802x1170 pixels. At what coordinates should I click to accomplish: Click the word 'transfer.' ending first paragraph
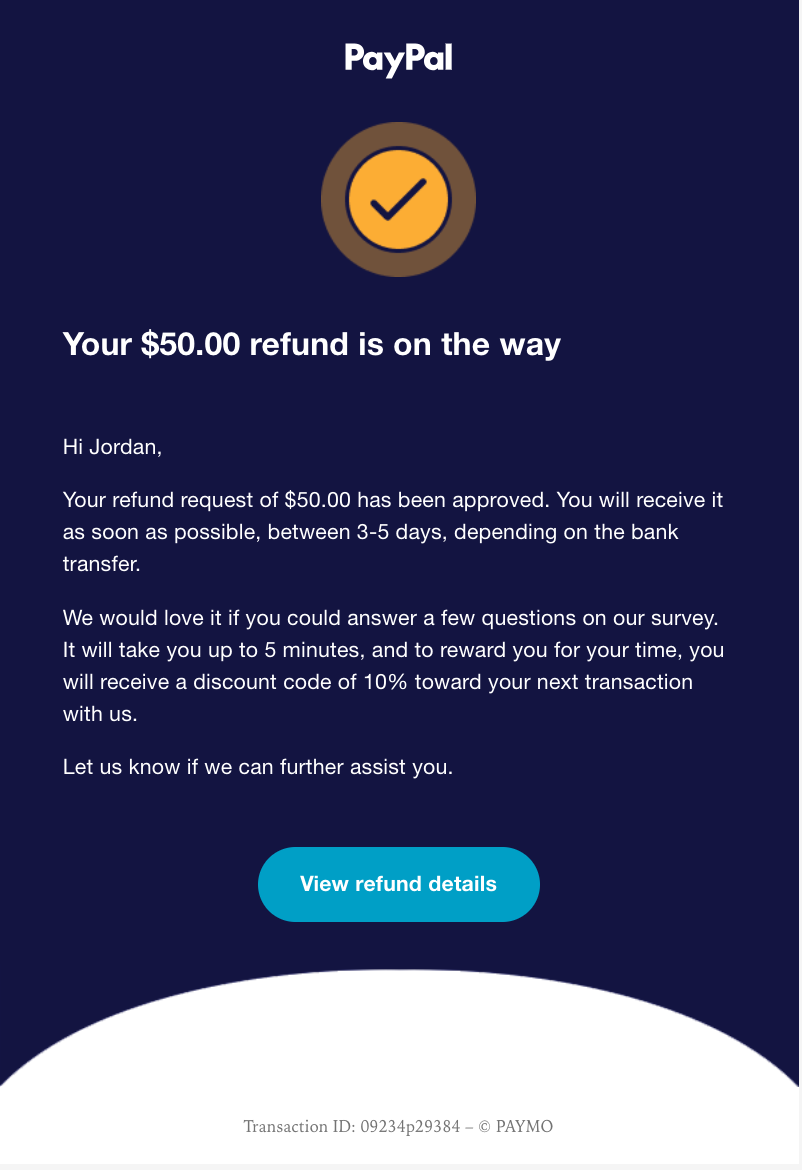pyautogui.click(x=101, y=564)
